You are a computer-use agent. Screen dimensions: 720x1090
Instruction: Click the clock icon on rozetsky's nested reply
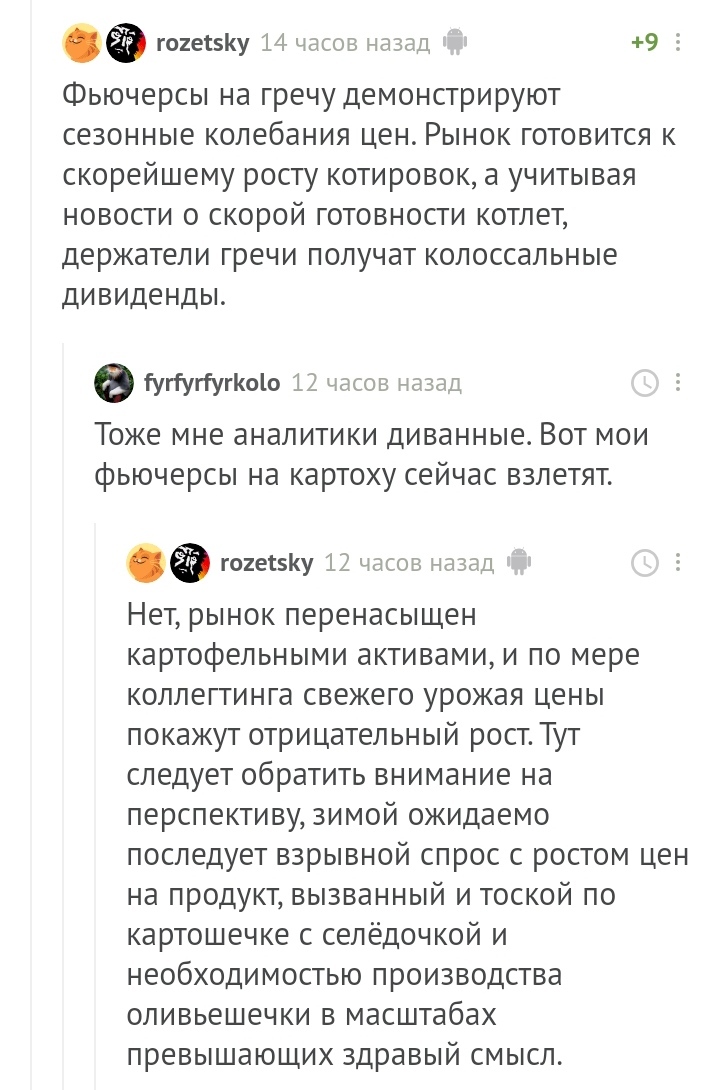point(645,563)
